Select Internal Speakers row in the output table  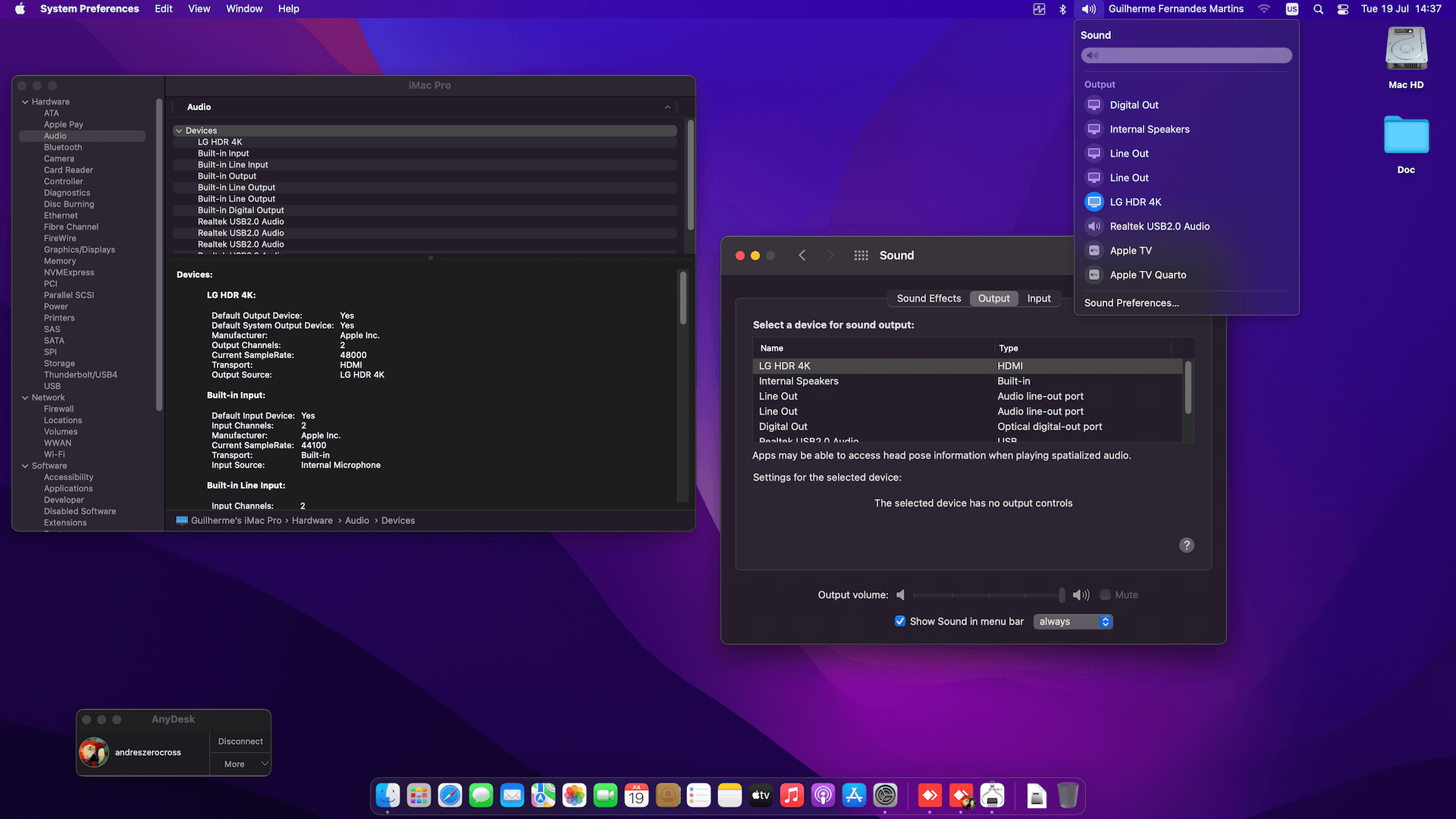click(x=967, y=381)
